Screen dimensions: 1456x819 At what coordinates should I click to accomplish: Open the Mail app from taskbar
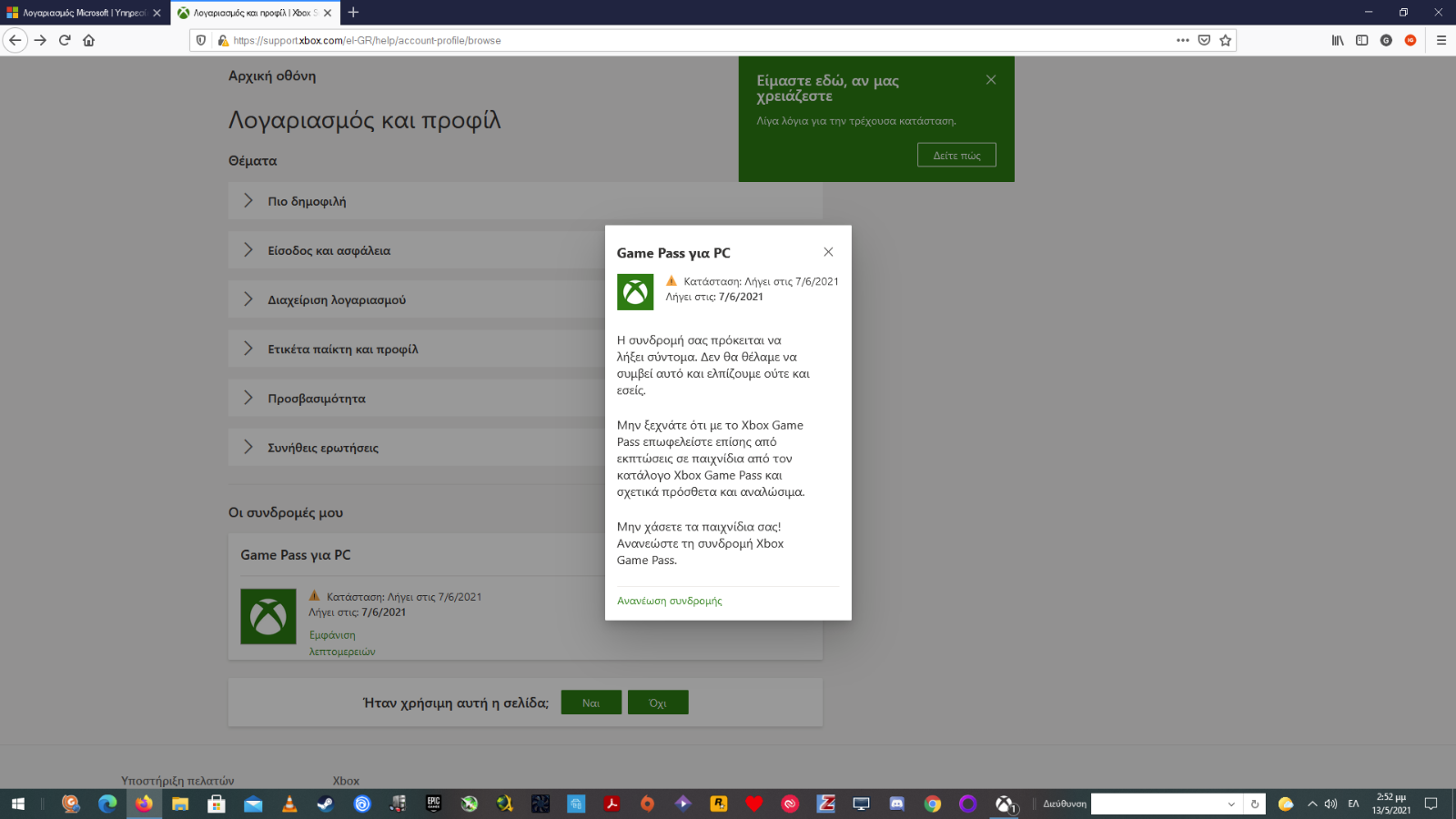[253, 804]
